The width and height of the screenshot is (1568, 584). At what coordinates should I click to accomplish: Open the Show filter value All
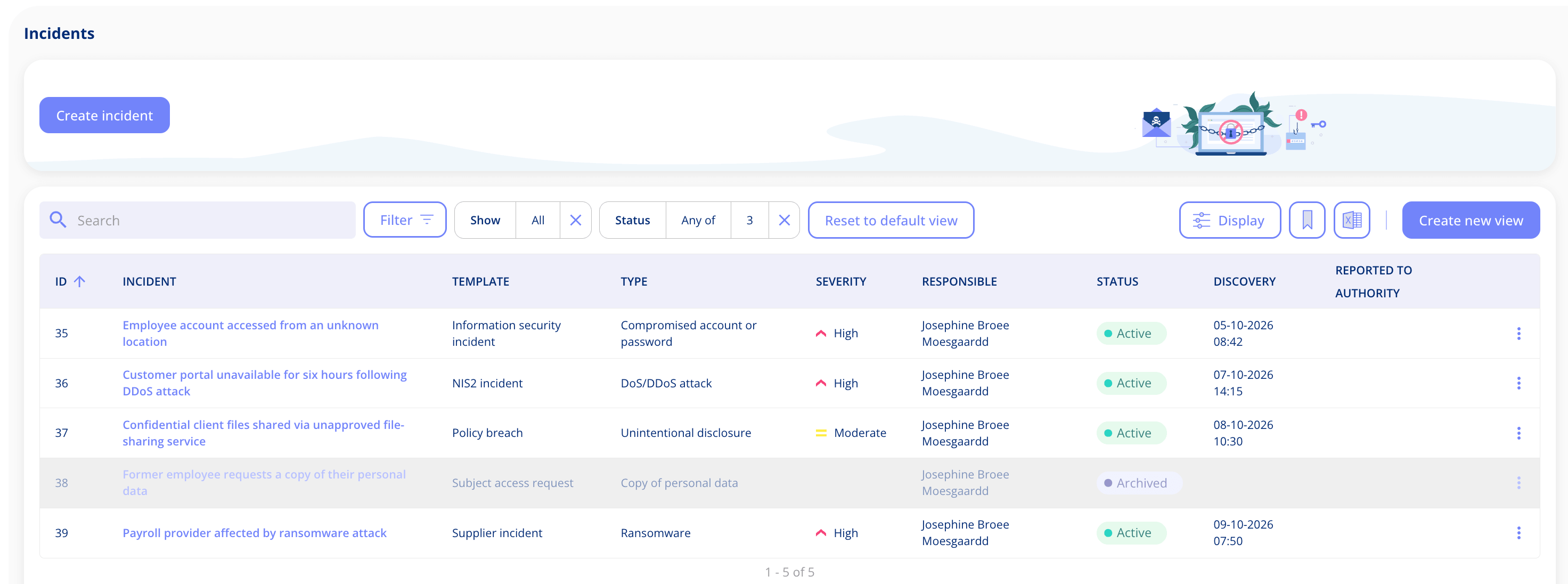[x=537, y=220]
